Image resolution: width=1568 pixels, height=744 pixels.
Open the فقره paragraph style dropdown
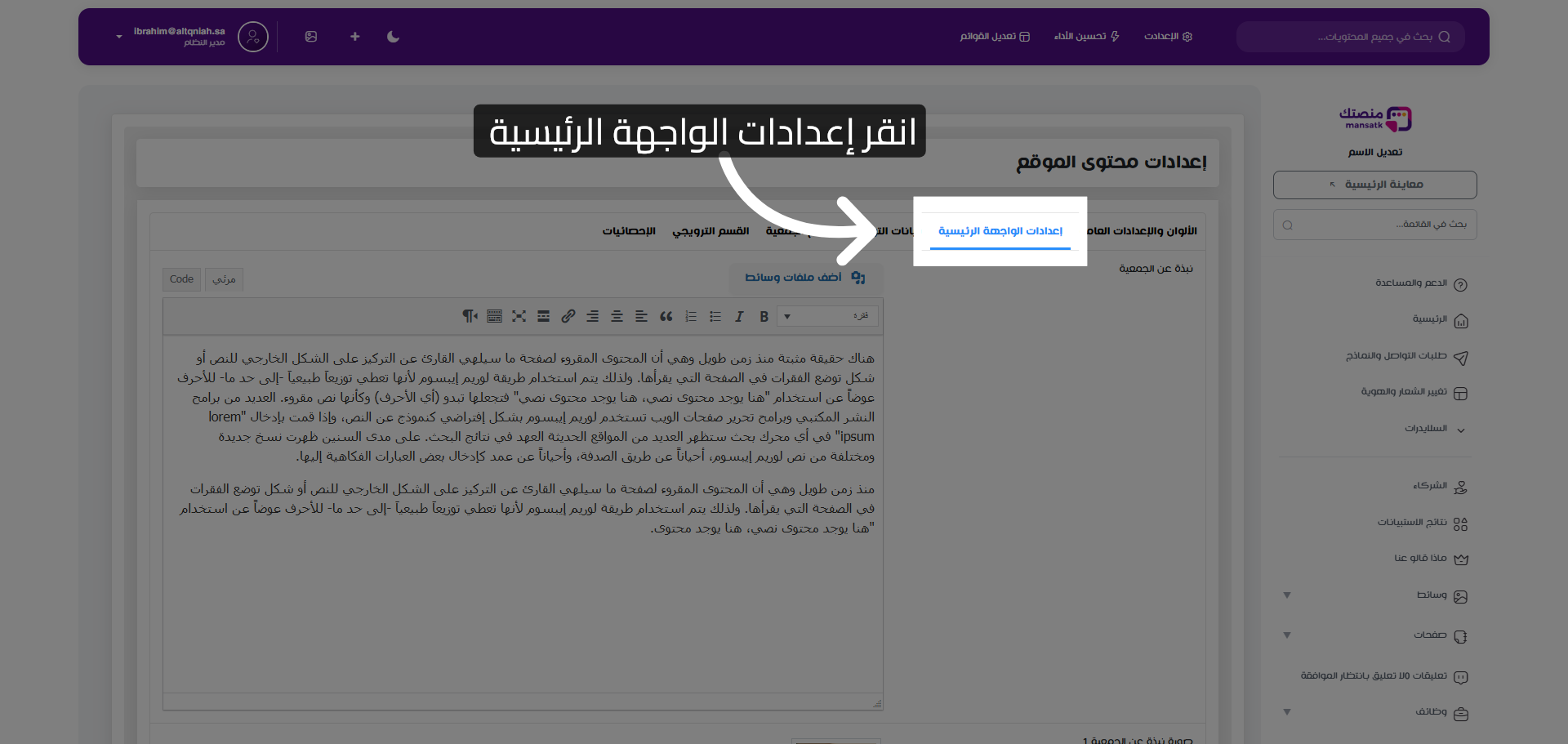(827, 316)
